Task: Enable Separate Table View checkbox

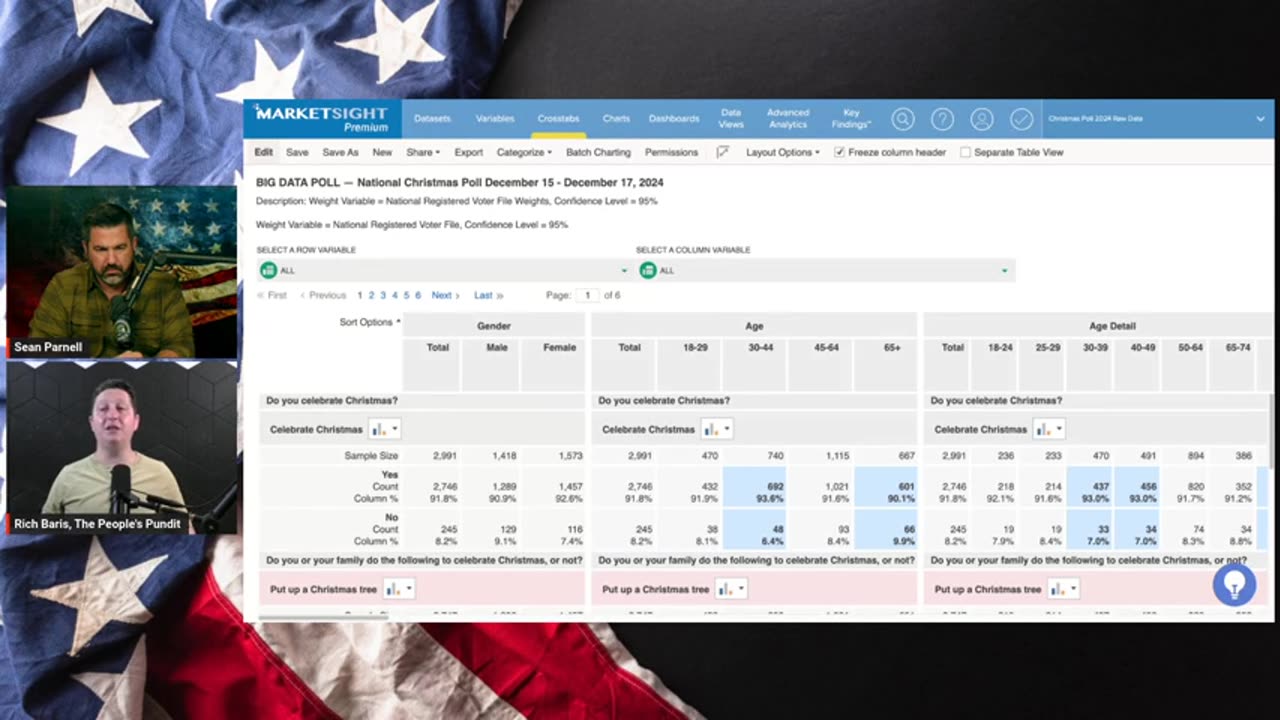Action: pos(965,152)
